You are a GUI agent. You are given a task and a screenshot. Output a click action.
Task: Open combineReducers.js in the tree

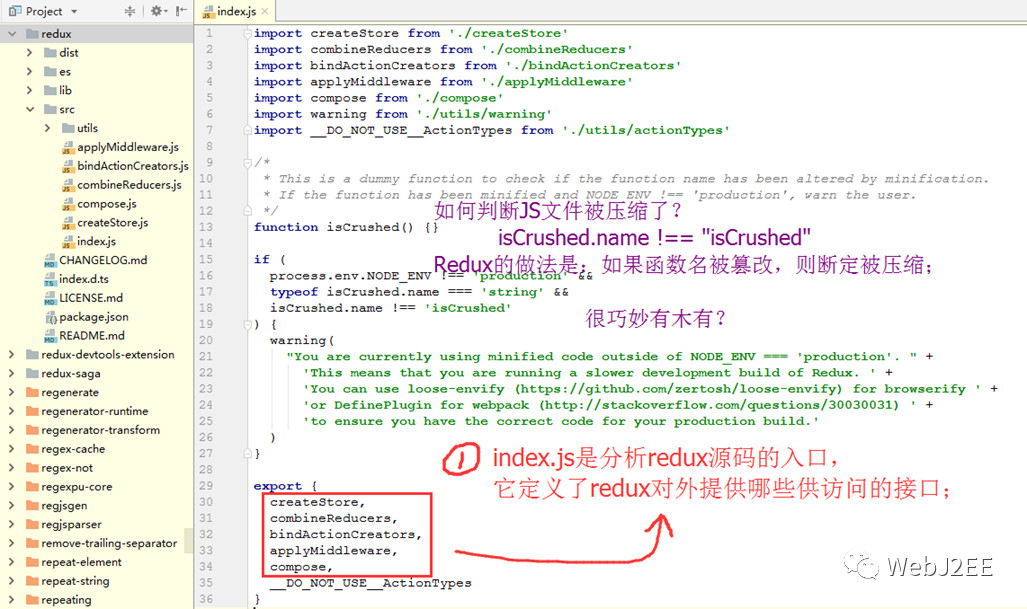[130, 185]
